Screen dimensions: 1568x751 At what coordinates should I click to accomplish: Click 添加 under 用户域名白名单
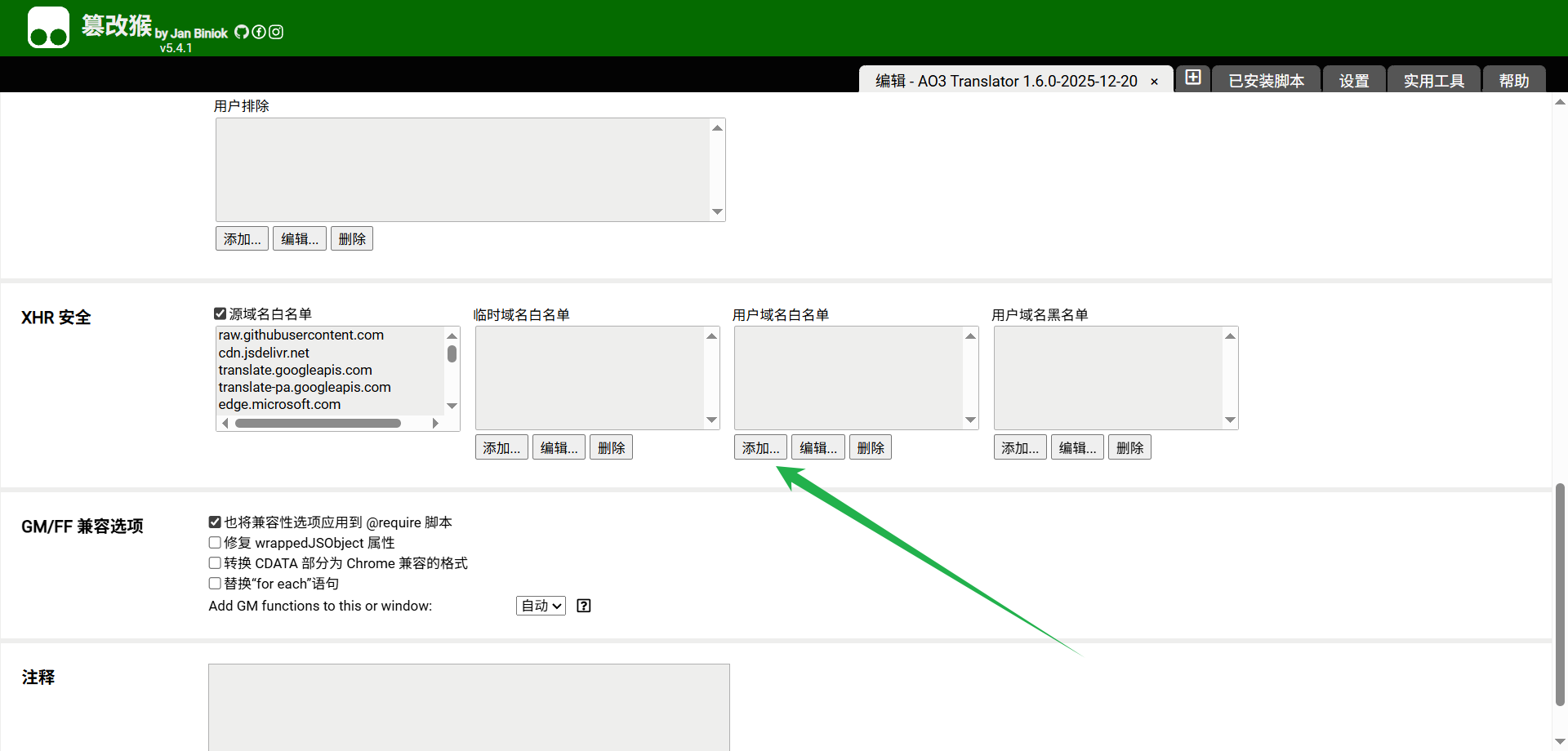pyautogui.click(x=760, y=448)
